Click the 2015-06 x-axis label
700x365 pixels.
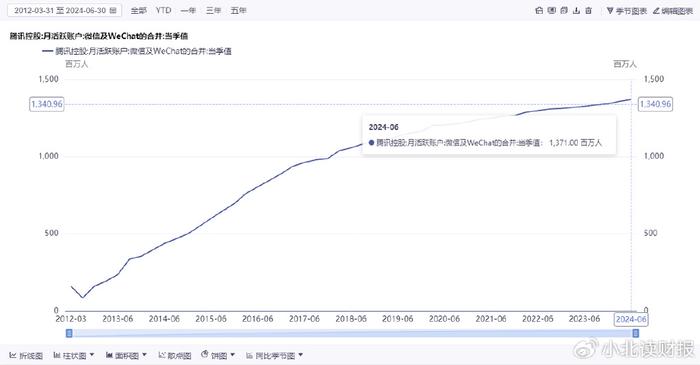211,319
